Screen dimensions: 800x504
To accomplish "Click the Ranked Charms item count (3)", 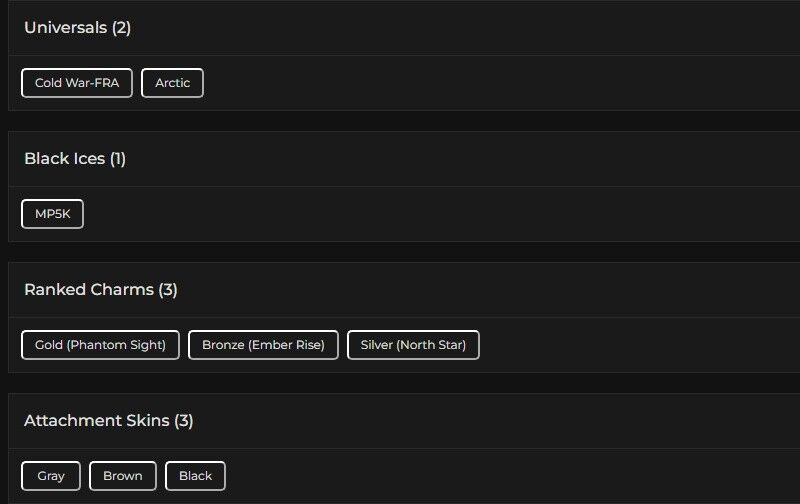I will [x=168, y=290].
